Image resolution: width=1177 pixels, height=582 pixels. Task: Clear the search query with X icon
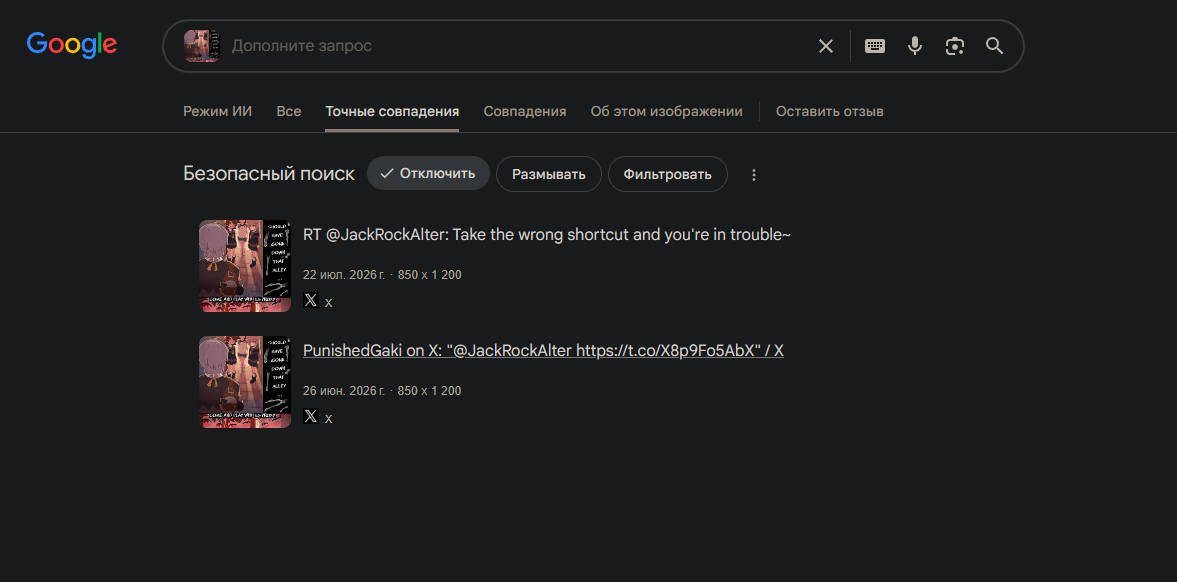pyautogui.click(x=826, y=46)
